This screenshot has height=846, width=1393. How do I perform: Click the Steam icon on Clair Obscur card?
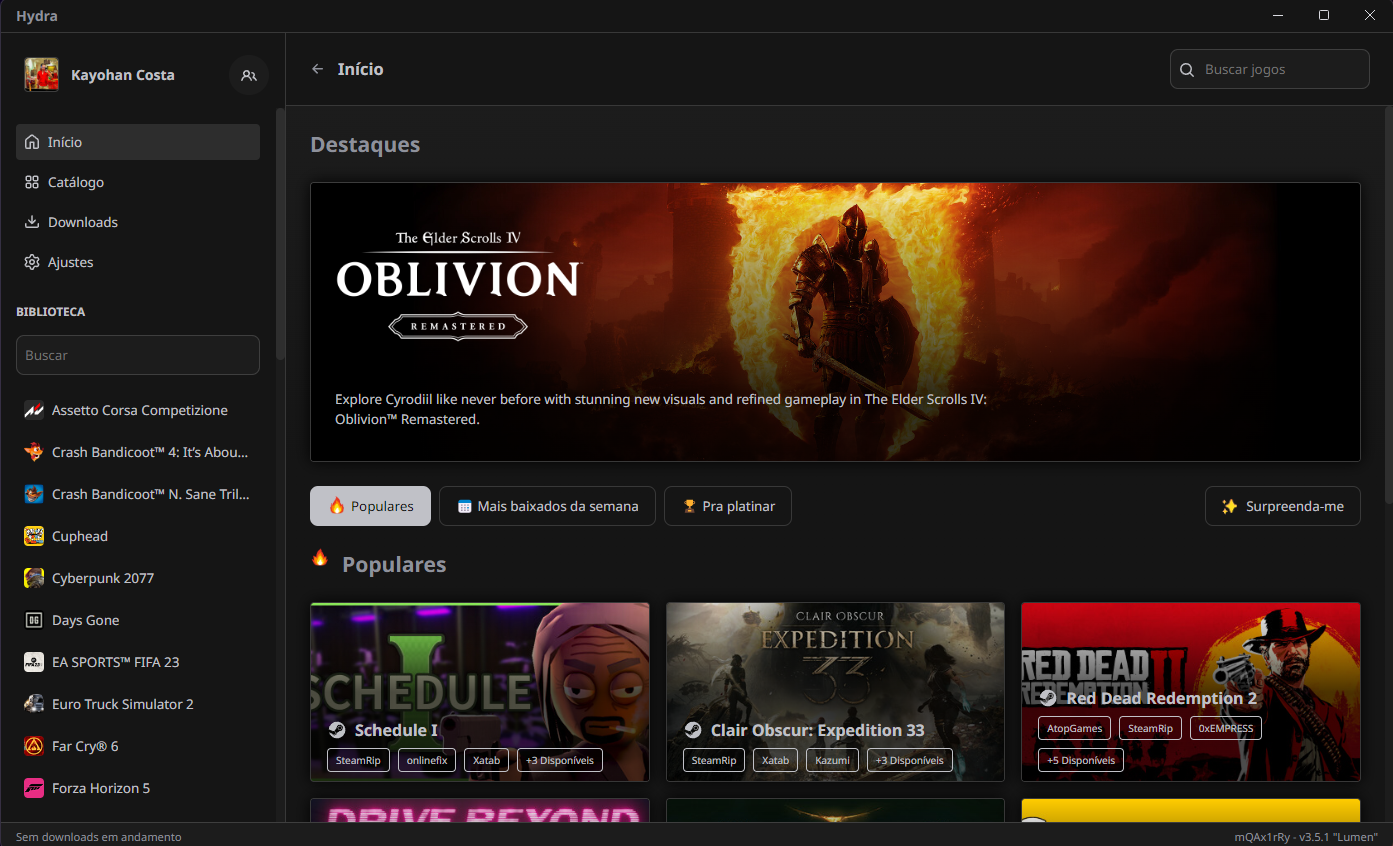pos(693,730)
